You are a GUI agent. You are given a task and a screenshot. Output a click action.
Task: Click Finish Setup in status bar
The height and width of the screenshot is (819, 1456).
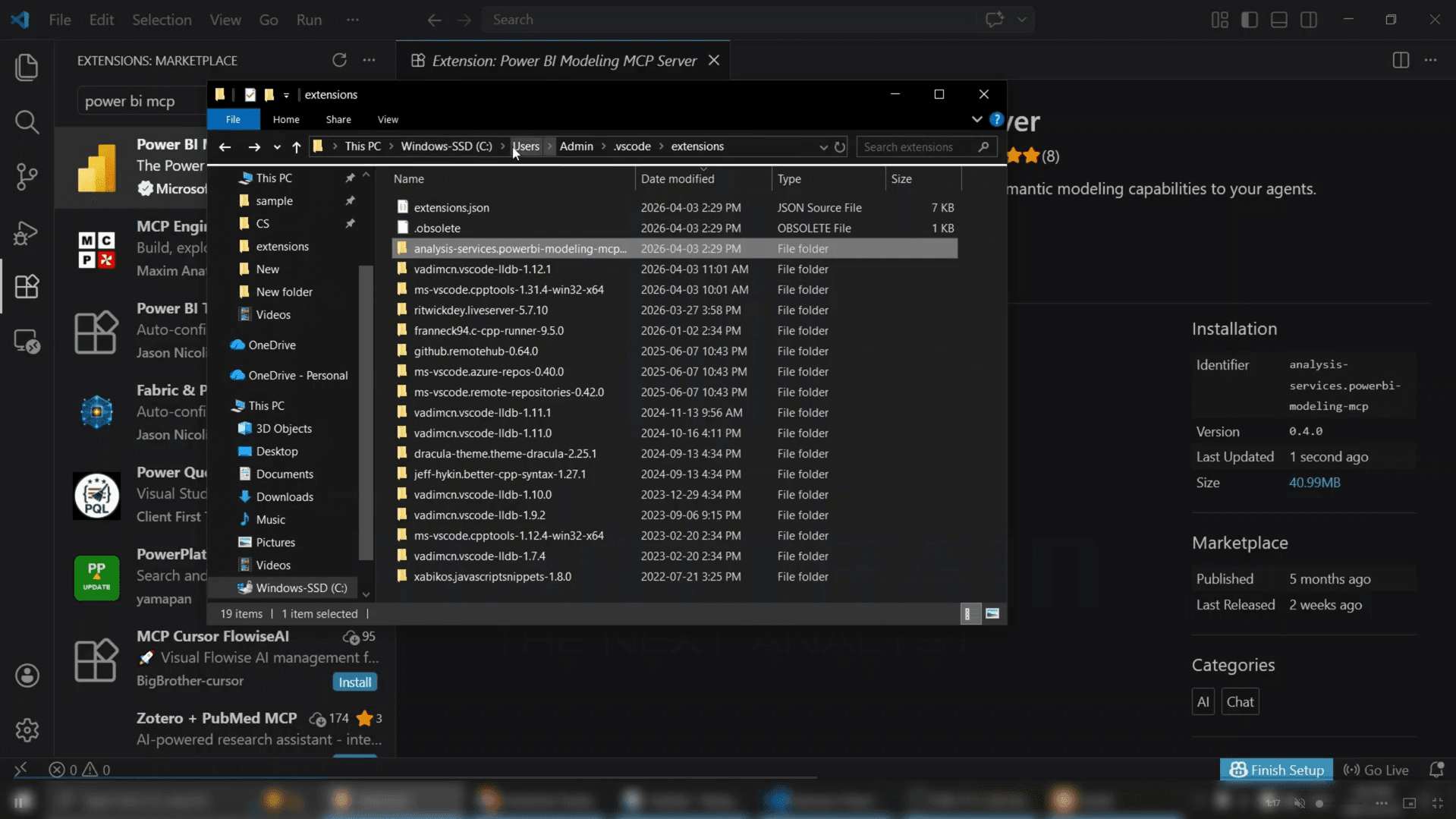click(1276, 770)
